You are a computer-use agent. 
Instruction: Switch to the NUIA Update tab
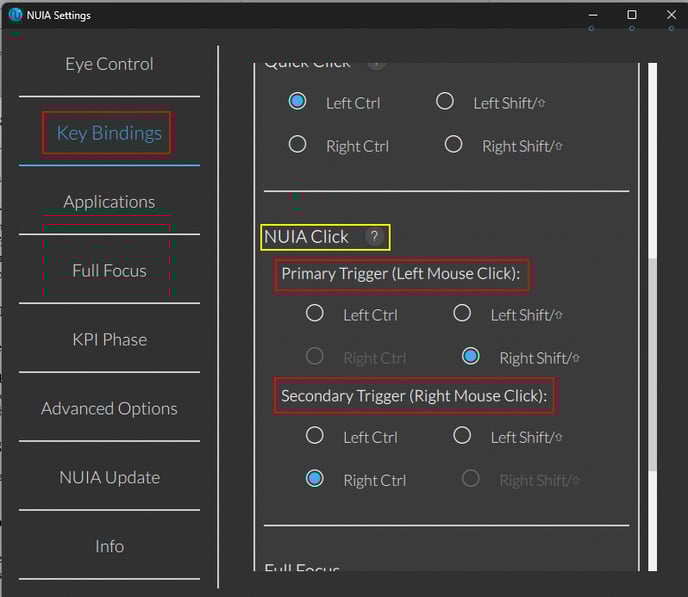pyautogui.click(x=109, y=477)
